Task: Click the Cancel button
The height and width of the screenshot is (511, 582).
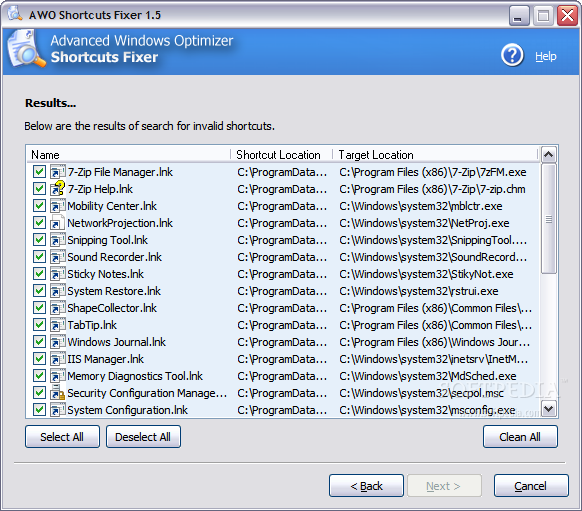Action: click(531, 485)
